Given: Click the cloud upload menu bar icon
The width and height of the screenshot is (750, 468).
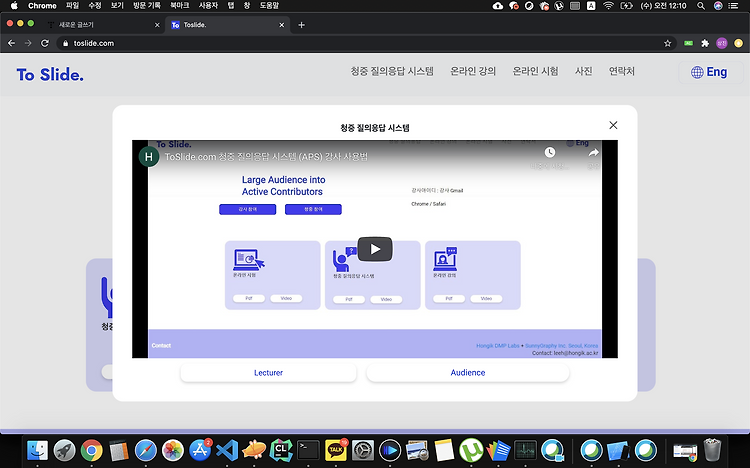Looking at the screenshot, I should [x=497, y=6].
